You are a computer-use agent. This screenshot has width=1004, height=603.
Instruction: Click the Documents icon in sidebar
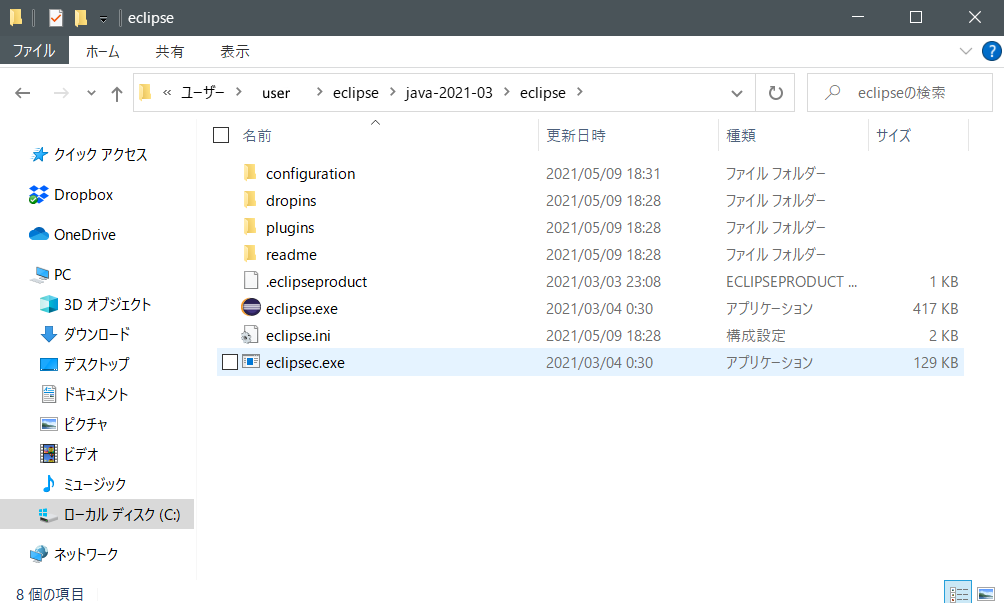[49, 394]
